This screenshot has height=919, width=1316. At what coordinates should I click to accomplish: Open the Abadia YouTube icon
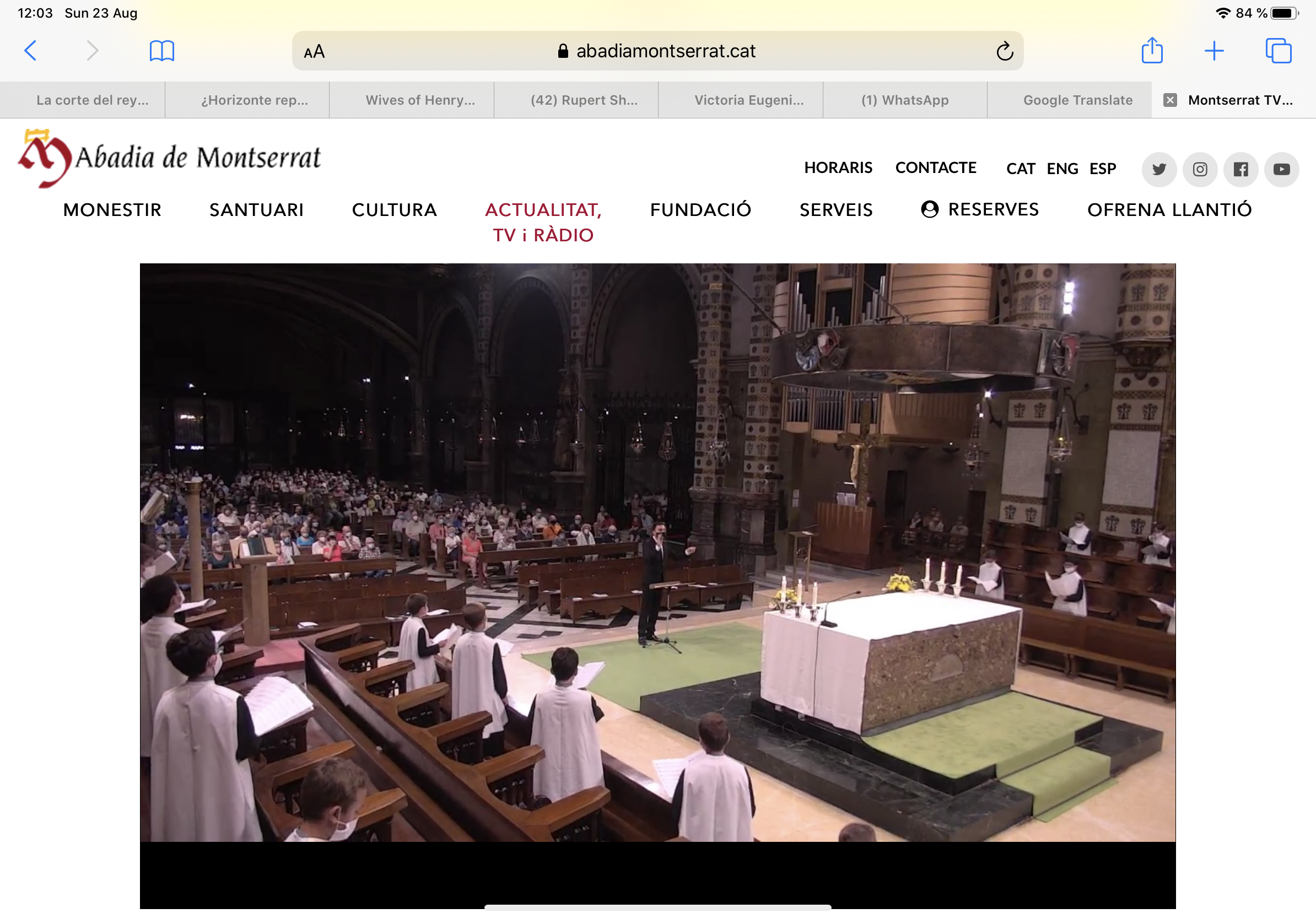(x=1282, y=170)
